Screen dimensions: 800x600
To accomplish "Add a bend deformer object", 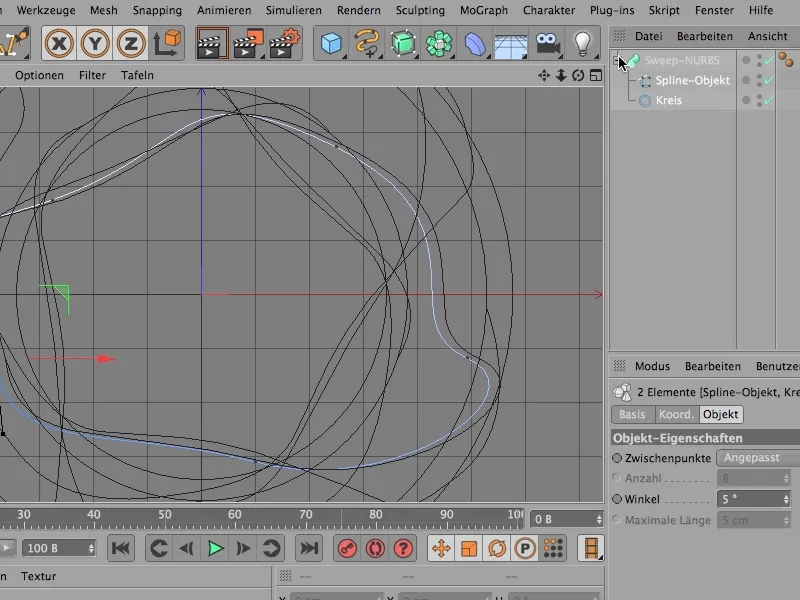I will pyautogui.click(x=475, y=43).
